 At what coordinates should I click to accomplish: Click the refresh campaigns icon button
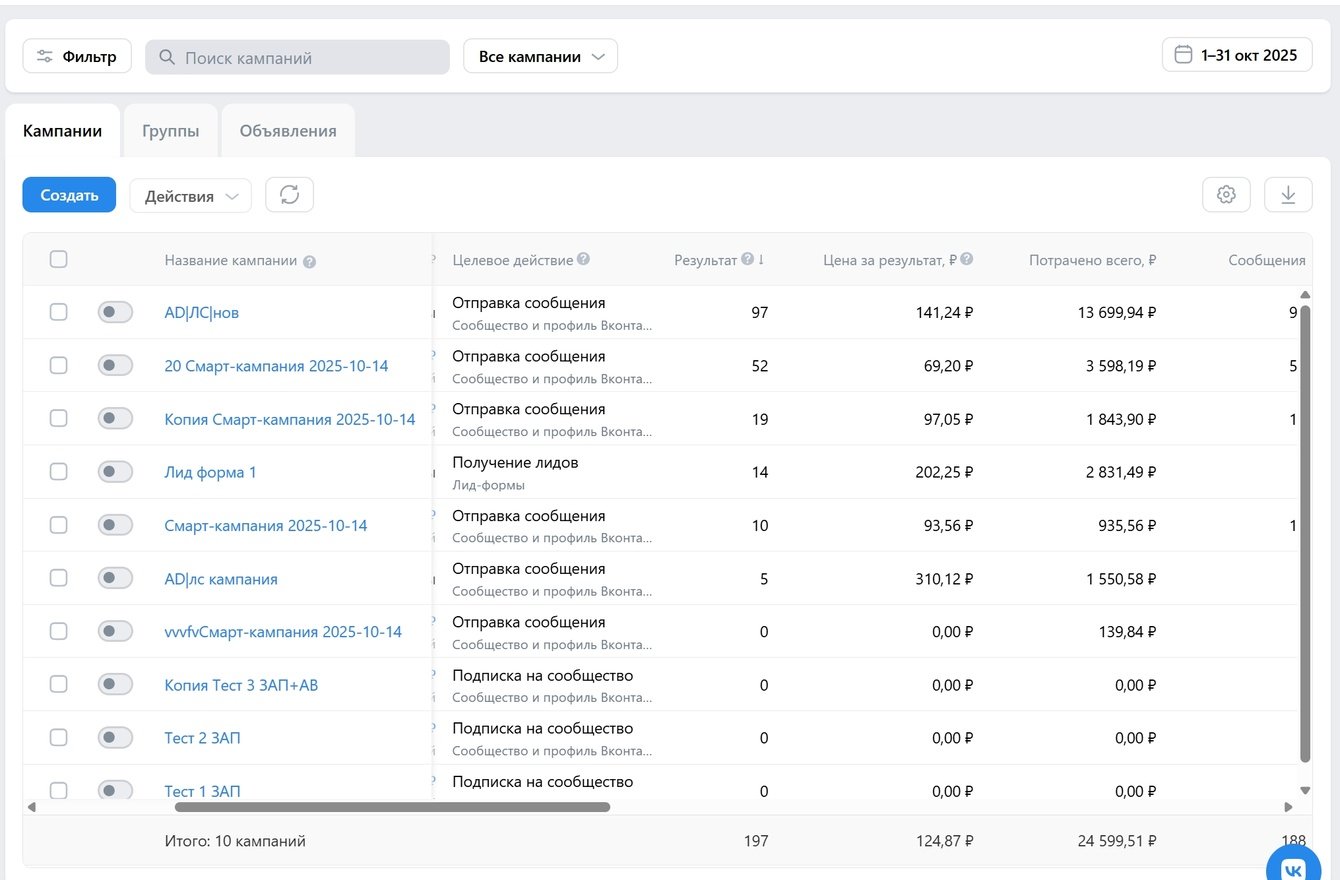pos(289,195)
